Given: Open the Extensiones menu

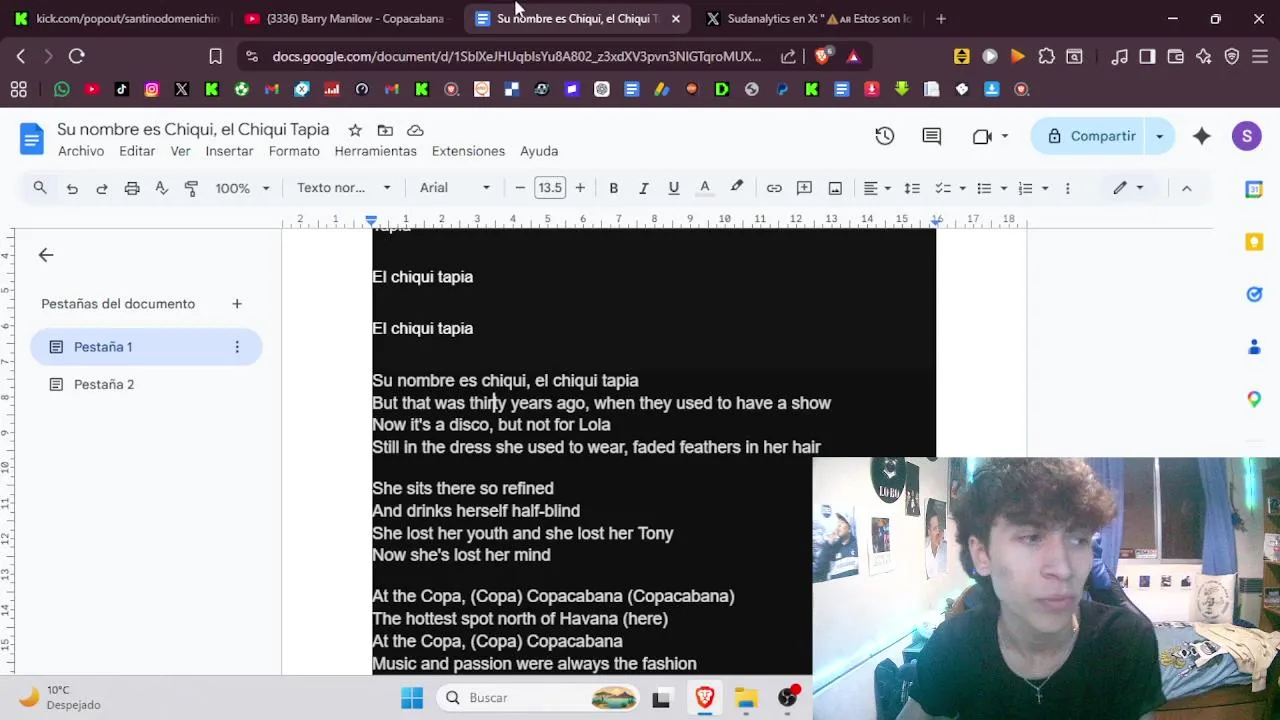Looking at the screenshot, I should (468, 151).
